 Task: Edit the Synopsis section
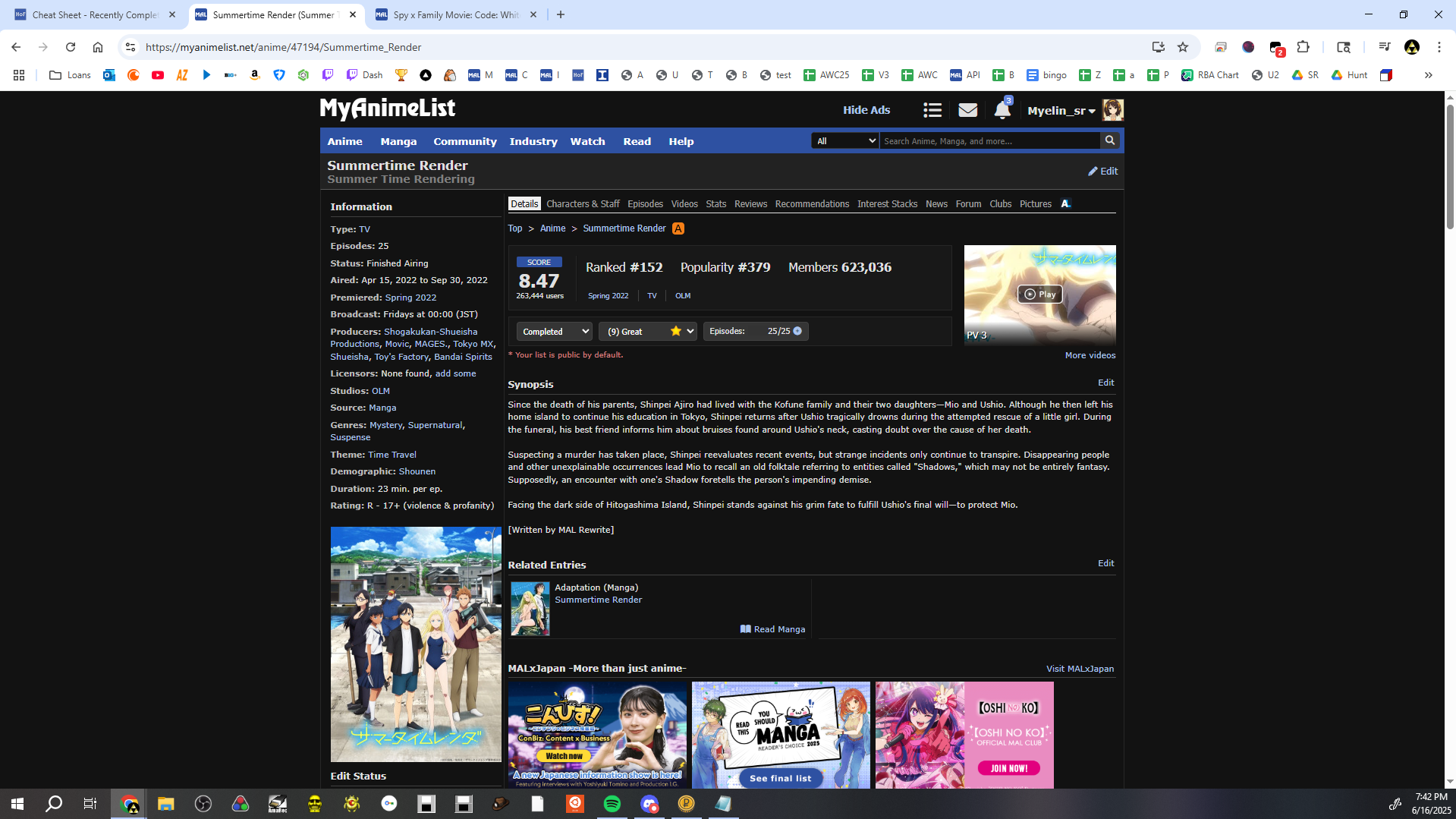[1106, 383]
